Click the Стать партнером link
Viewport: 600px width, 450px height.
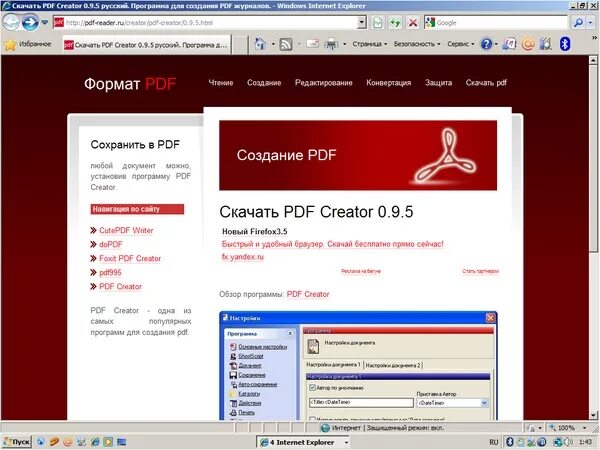[x=481, y=271]
